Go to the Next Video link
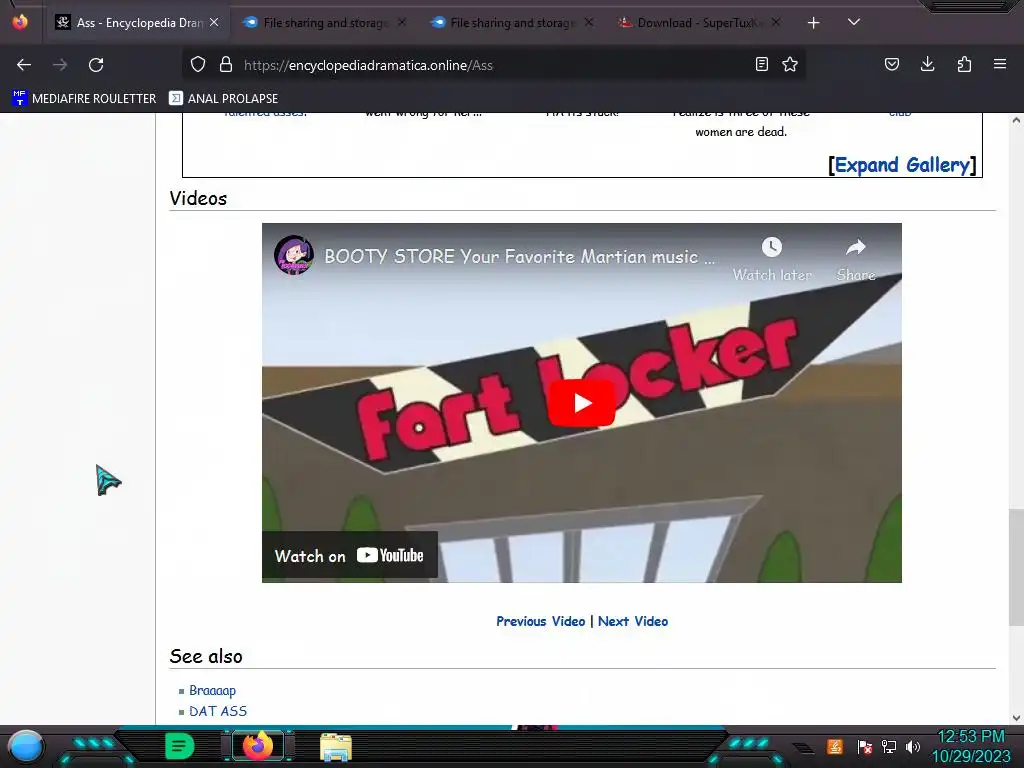 633,621
